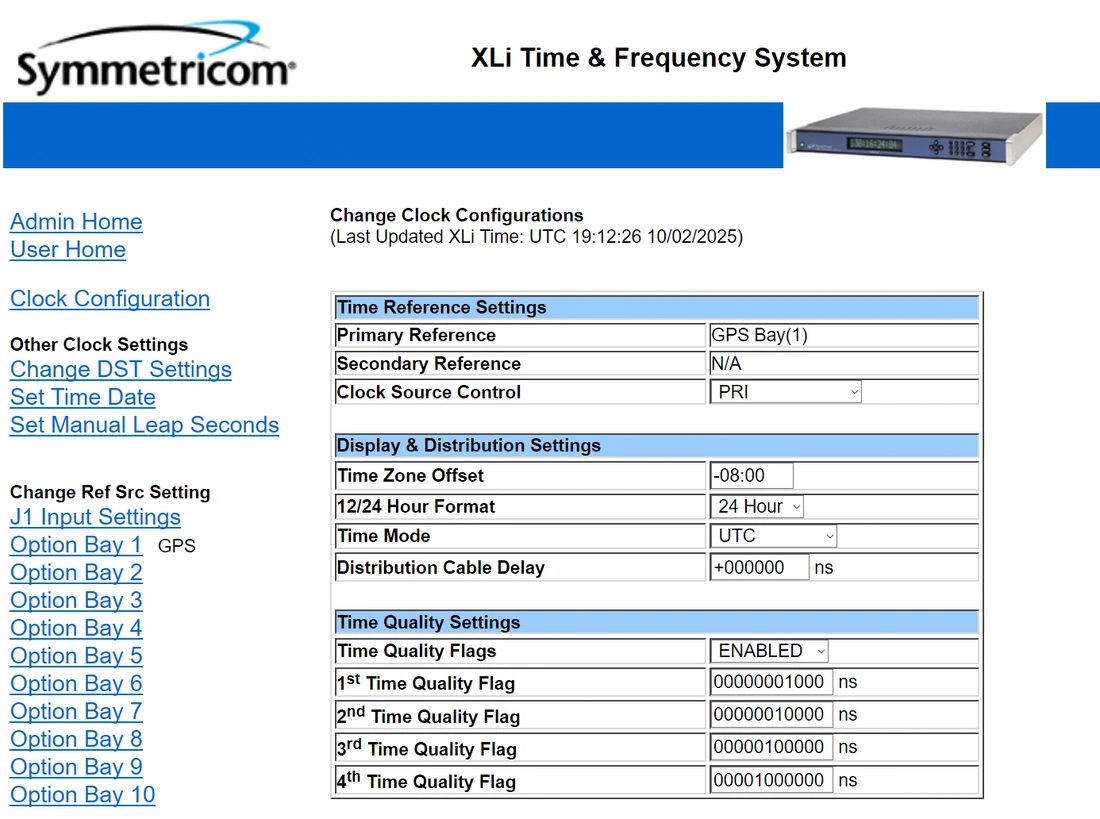The image size is (1100, 819).
Task: Select the 2nd Time Quality Flag field
Action: [x=770, y=715]
